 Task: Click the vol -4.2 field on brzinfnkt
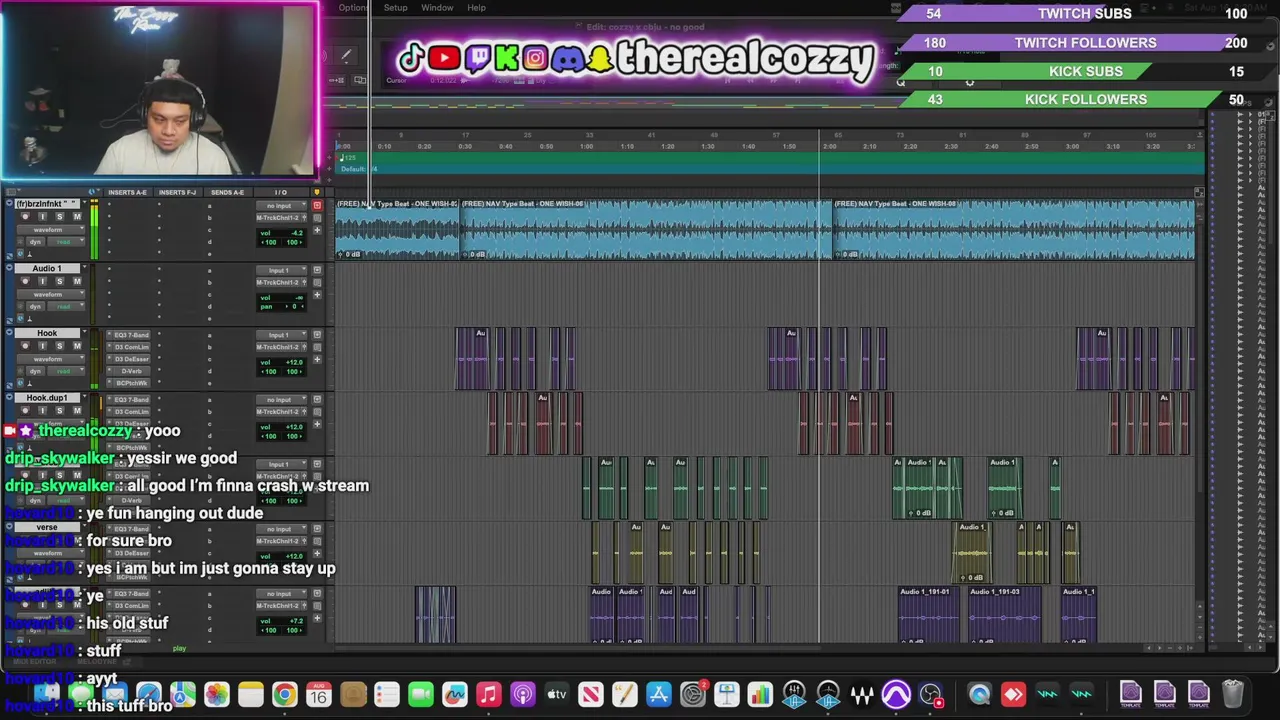[x=282, y=232]
